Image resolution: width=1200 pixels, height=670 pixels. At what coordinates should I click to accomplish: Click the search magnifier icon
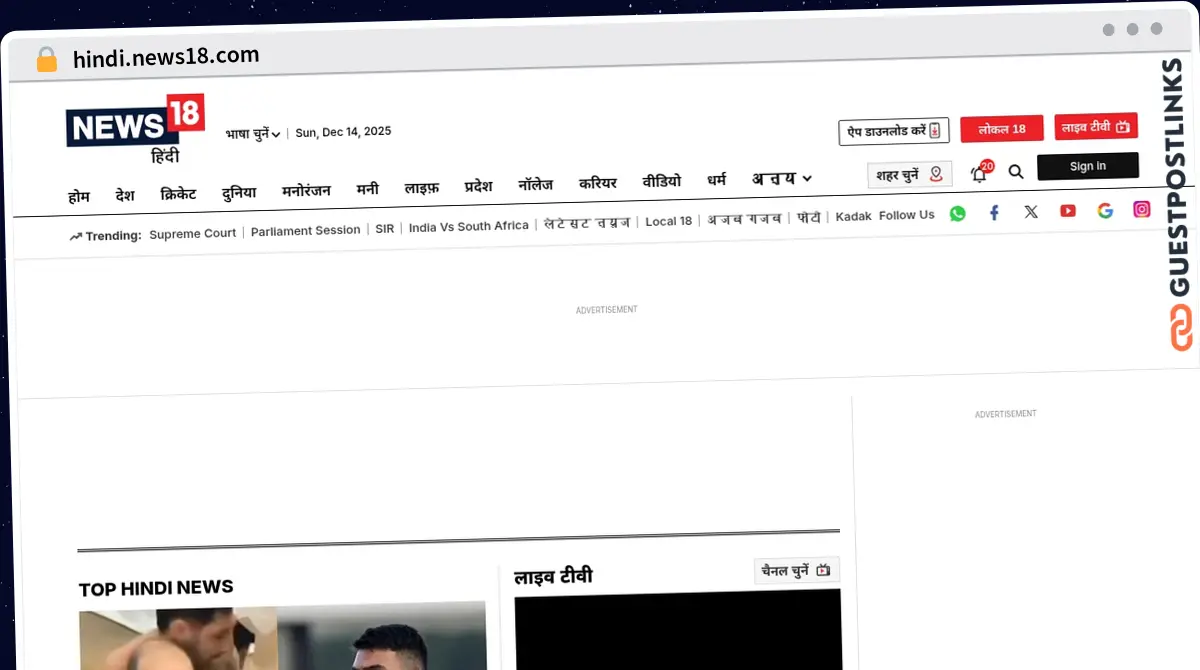coord(1016,172)
